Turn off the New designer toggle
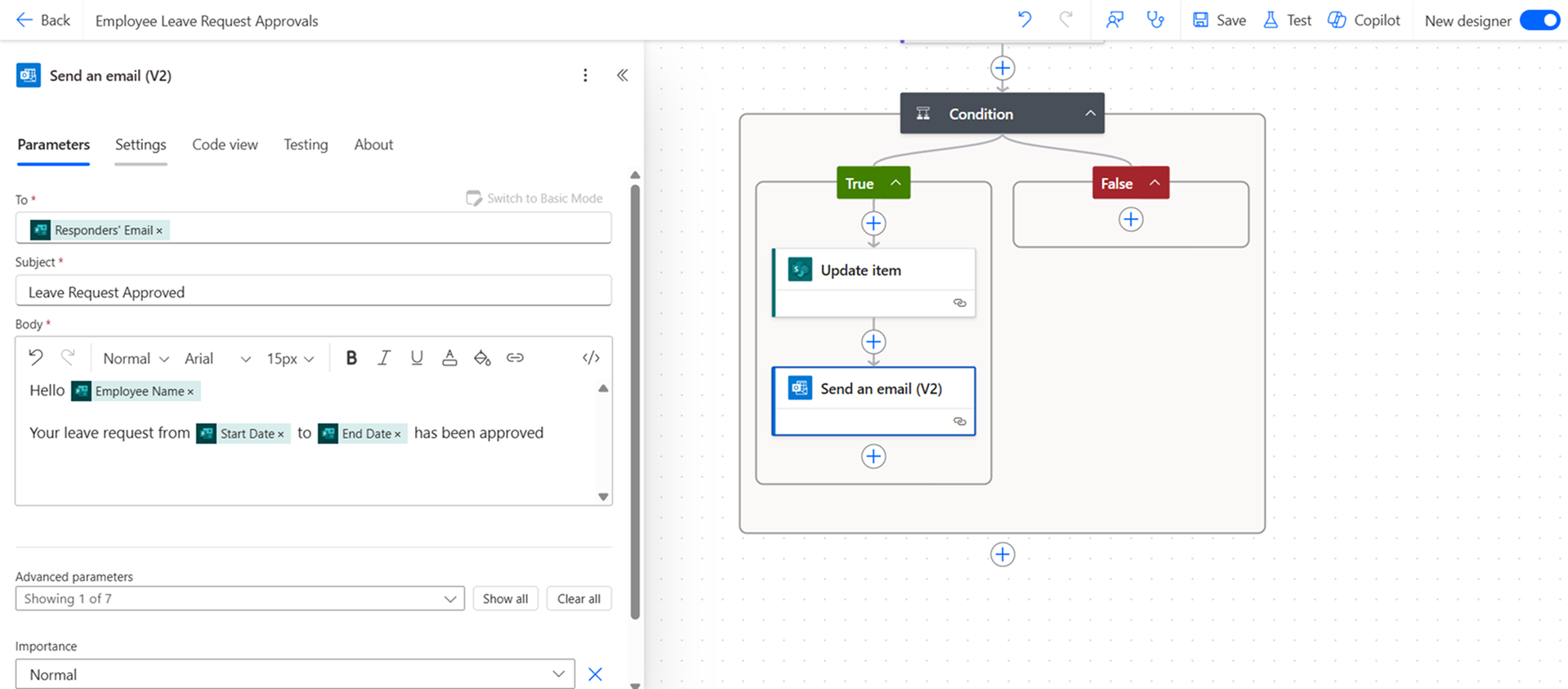The image size is (1568, 689). tap(1539, 20)
